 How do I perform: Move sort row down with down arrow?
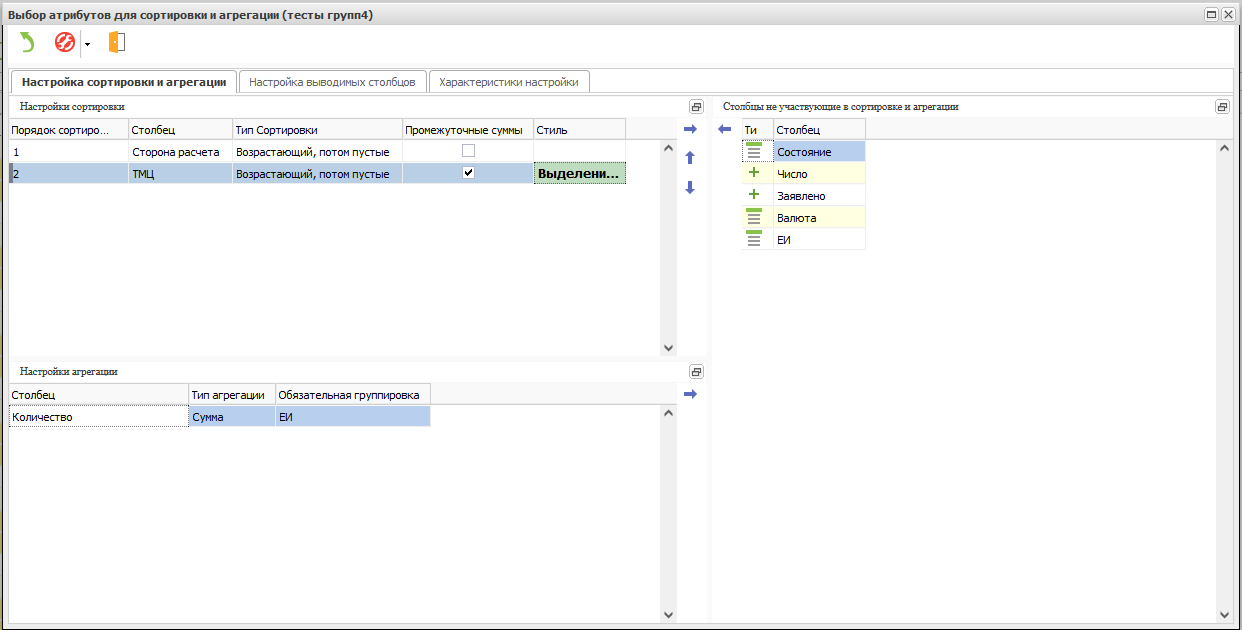[690, 187]
